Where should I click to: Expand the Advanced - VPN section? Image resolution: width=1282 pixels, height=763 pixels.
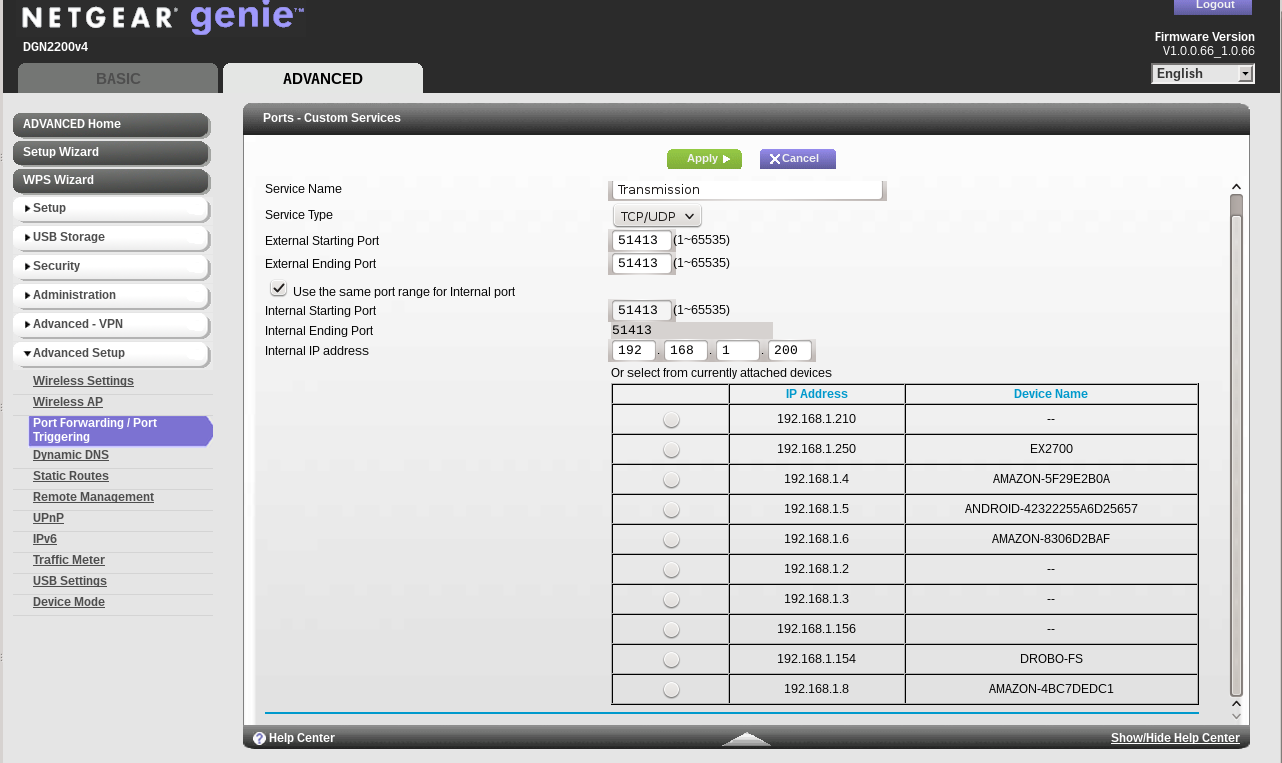[110, 324]
